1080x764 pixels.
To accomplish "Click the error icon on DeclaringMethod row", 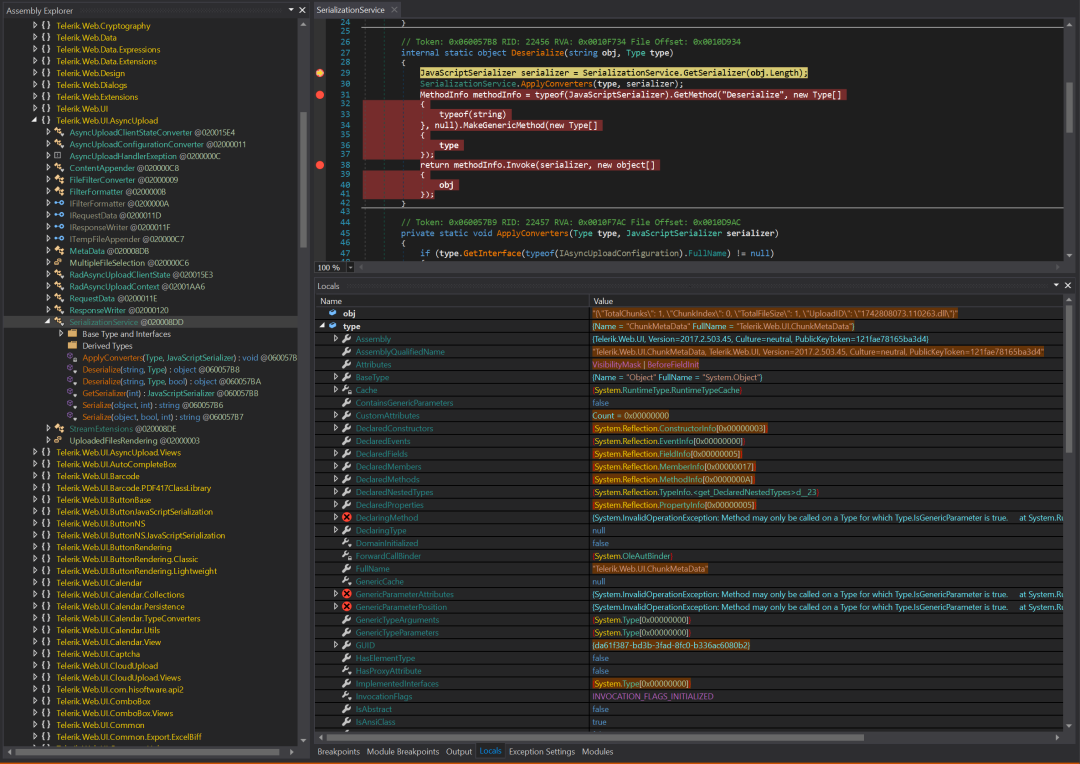I will (x=347, y=517).
